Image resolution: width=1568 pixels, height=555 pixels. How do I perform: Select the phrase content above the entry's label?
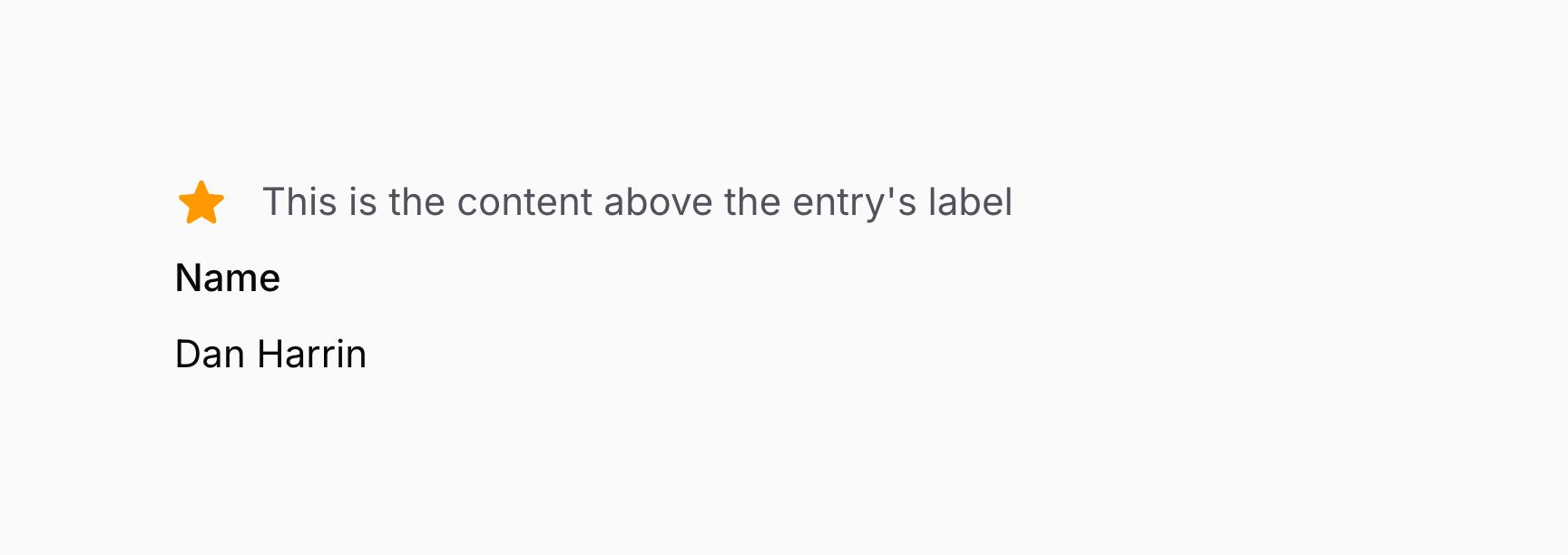pos(638,201)
